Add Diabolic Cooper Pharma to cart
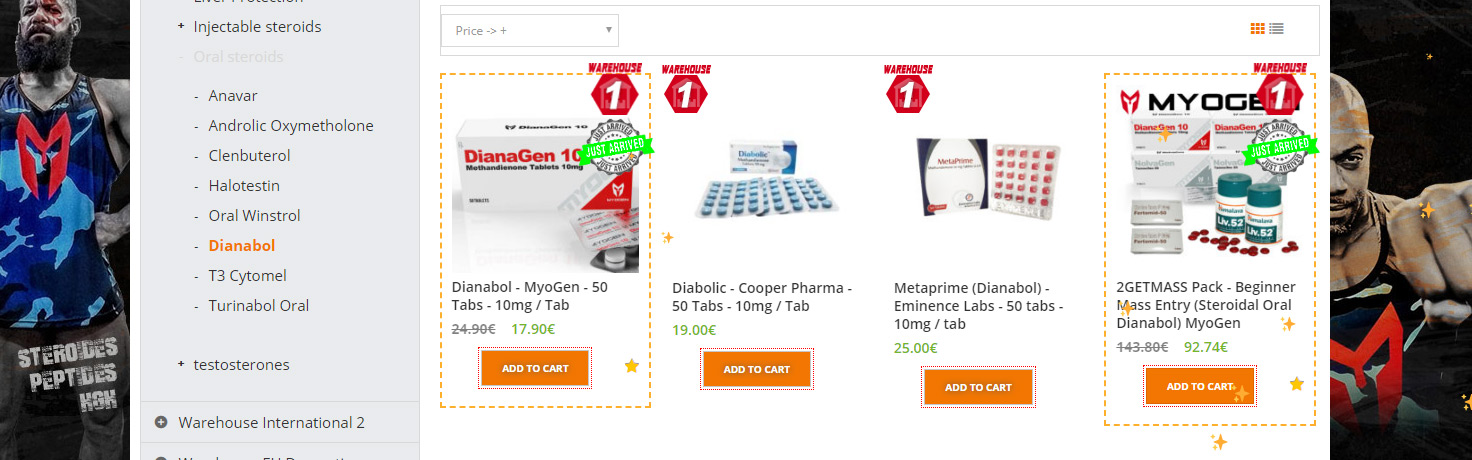 click(x=757, y=369)
